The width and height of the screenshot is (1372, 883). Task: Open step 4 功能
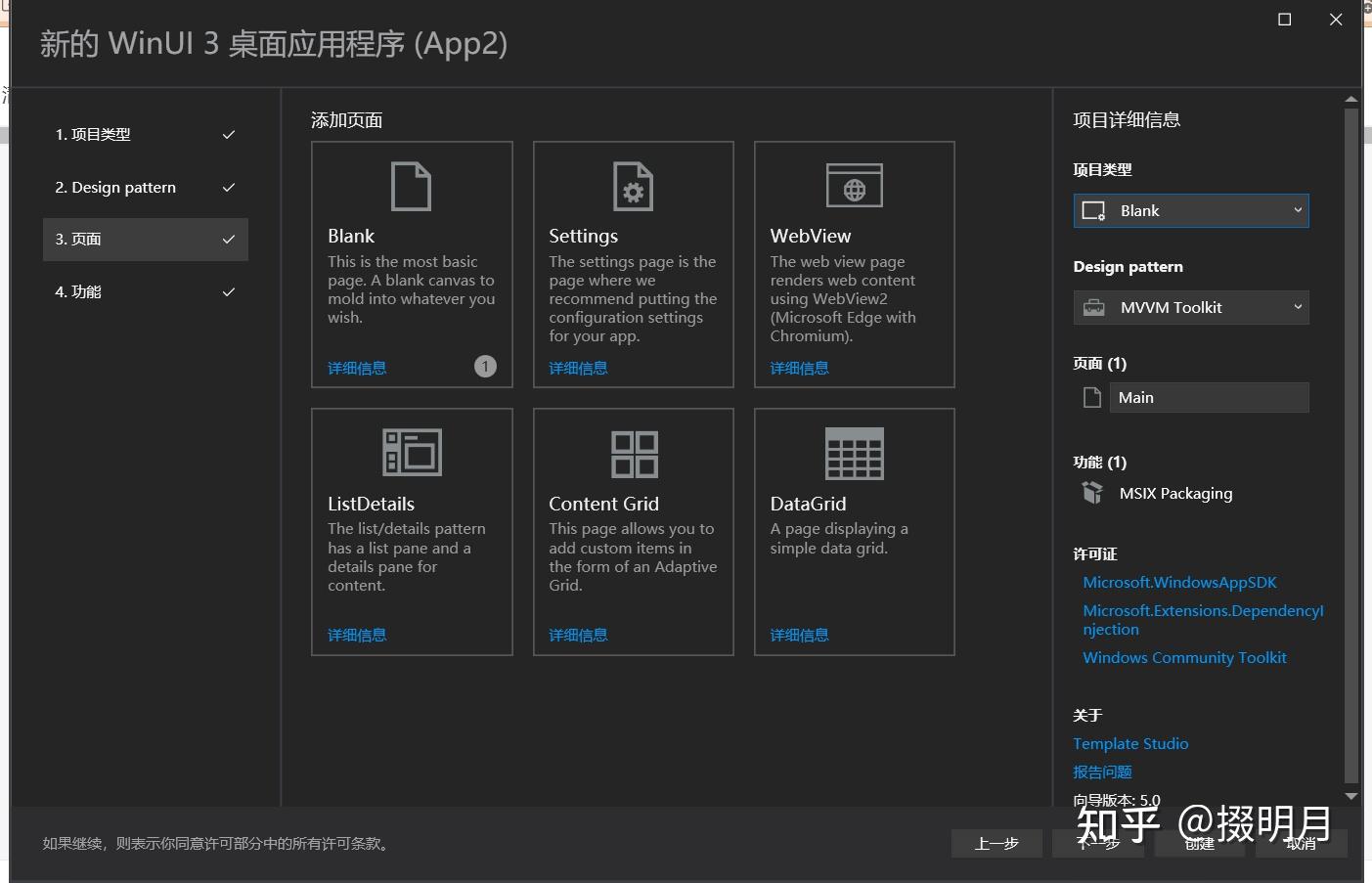(x=145, y=292)
